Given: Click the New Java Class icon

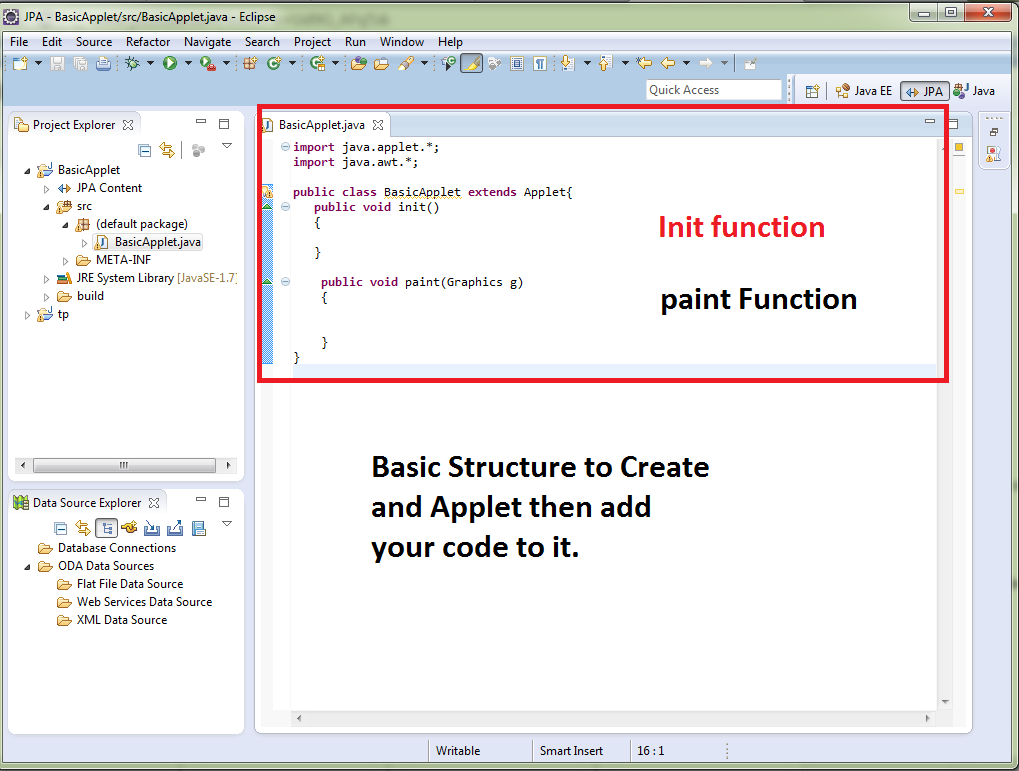Looking at the screenshot, I should (274, 63).
